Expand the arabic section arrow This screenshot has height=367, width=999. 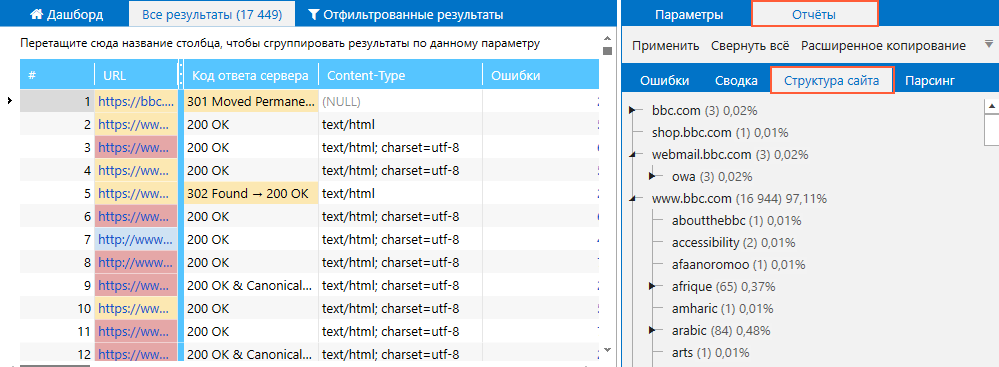[x=652, y=331]
